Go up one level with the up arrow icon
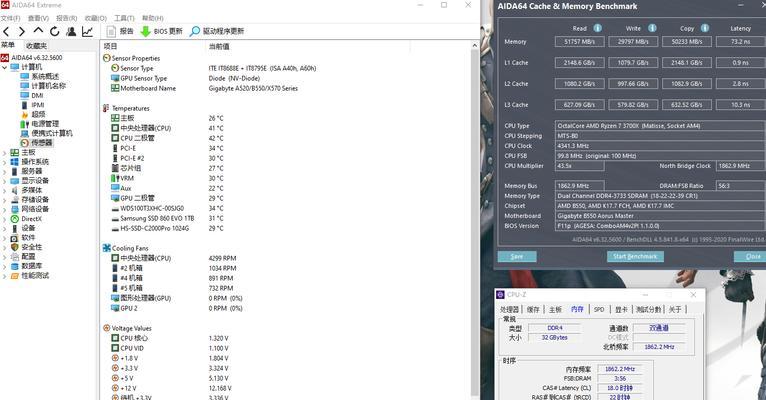Screen dimensions: 766x400 click(38, 31)
